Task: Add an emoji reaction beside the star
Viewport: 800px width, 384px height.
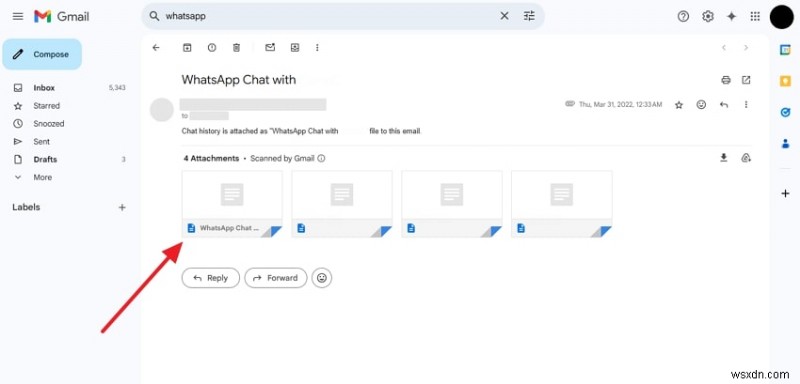Action: point(702,105)
